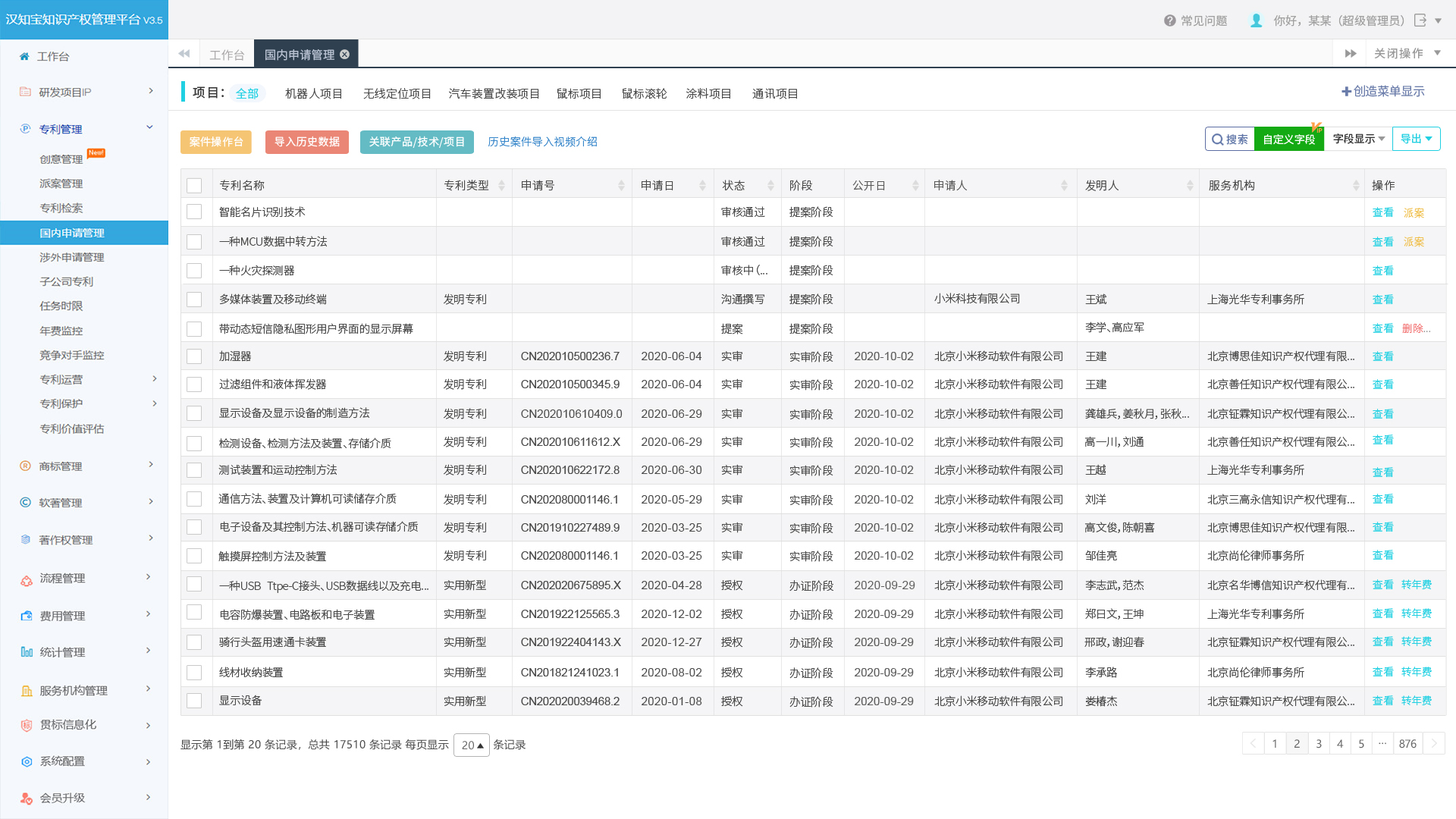The width and height of the screenshot is (1456, 819).
Task: Click the 导入历史数据 button
Action: (x=306, y=142)
